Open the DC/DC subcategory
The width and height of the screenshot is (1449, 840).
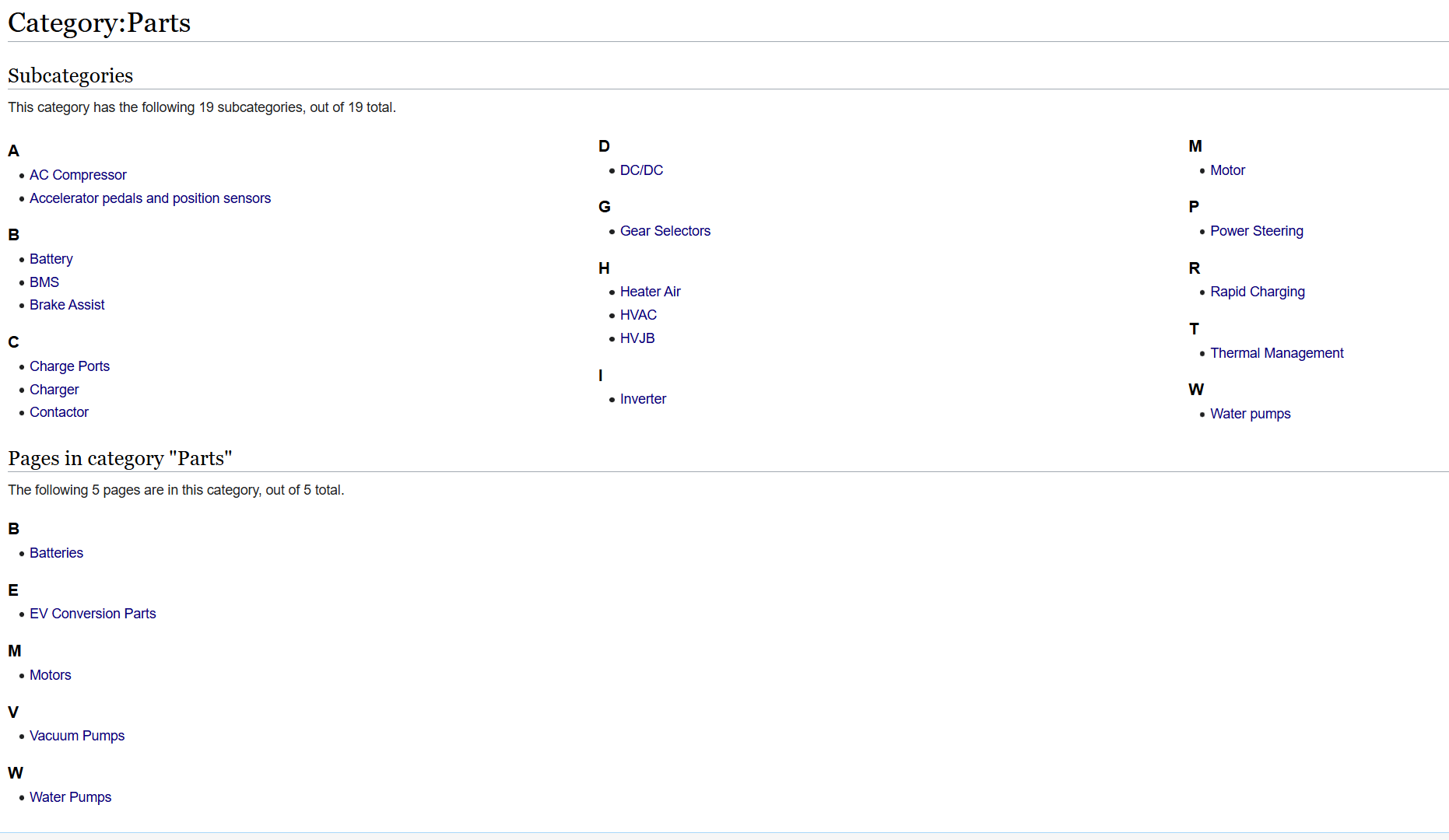click(x=641, y=170)
